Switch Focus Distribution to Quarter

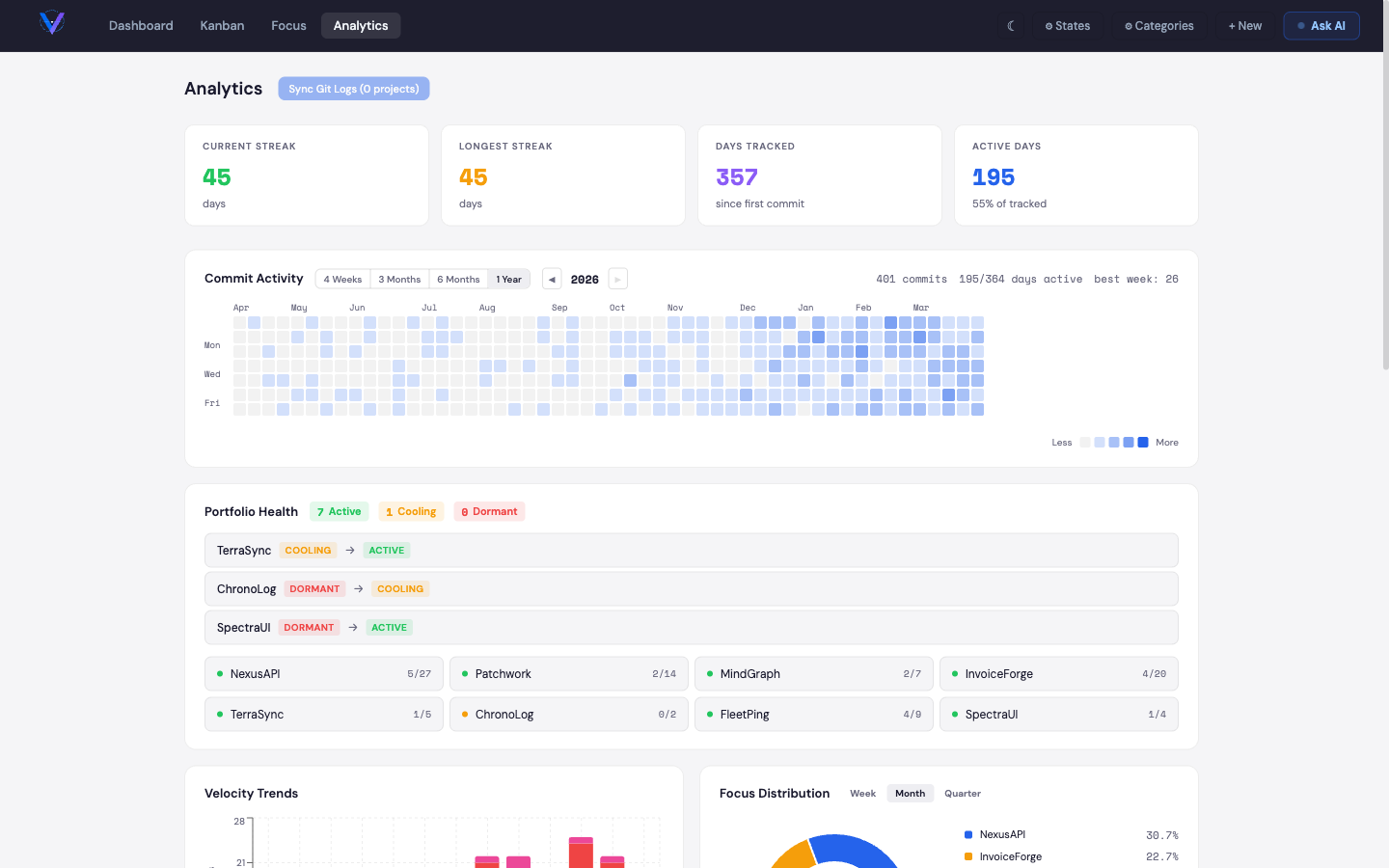[x=962, y=794]
